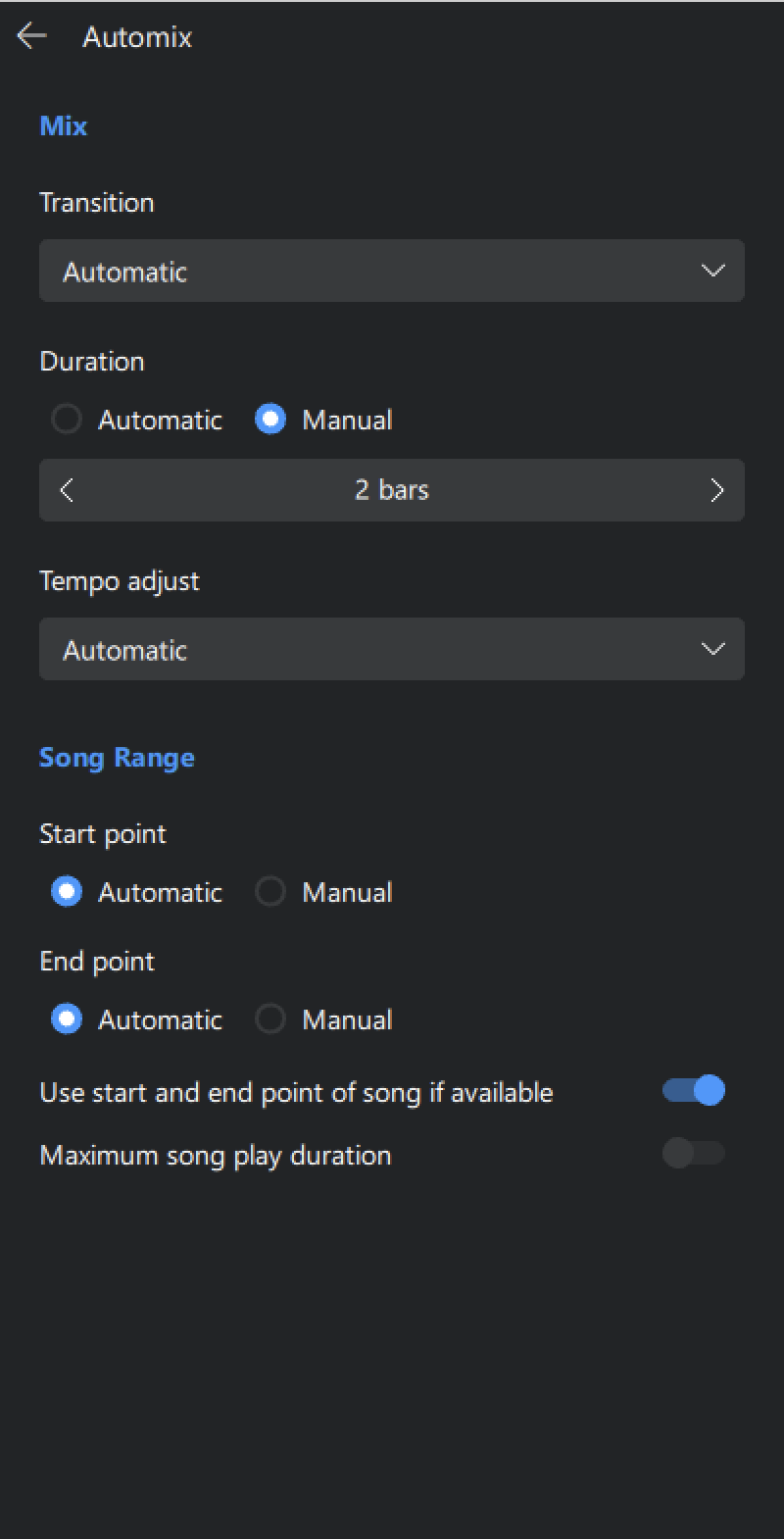Image resolution: width=784 pixels, height=1539 pixels.
Task: Click the 2 bars duration value
Action: pos(392,490)
